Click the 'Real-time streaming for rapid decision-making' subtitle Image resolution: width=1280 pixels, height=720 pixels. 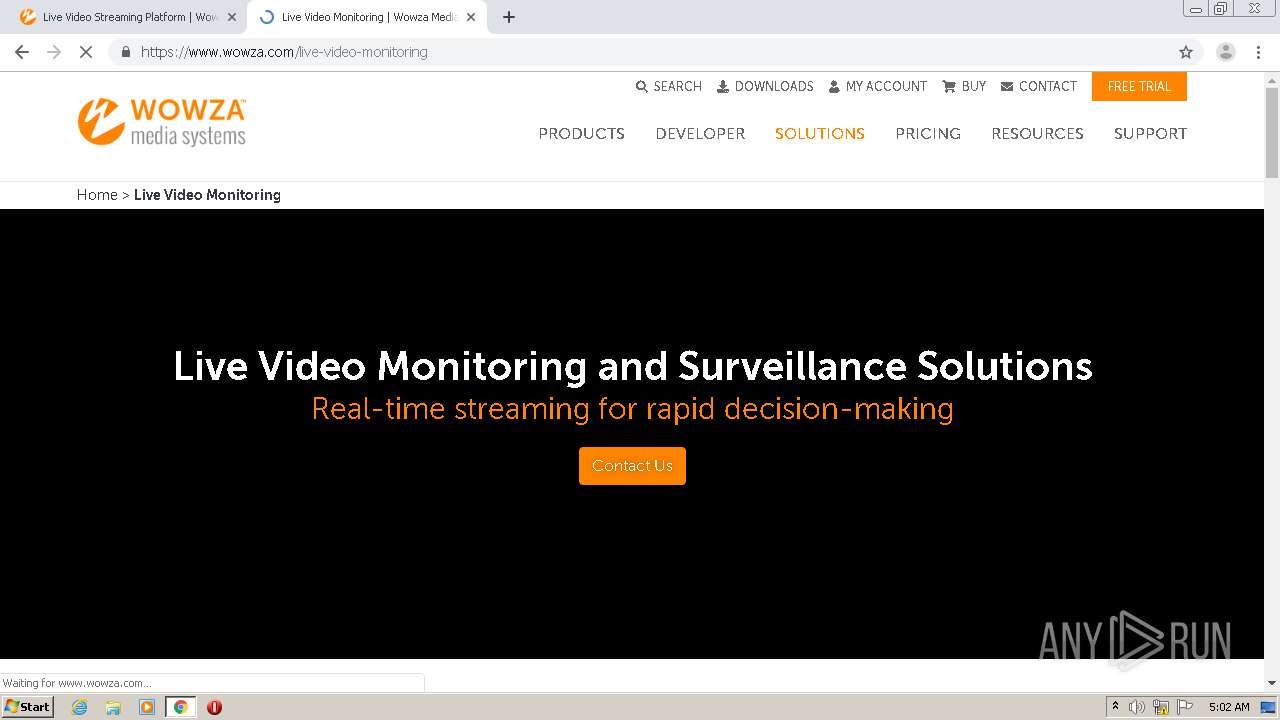632,409
